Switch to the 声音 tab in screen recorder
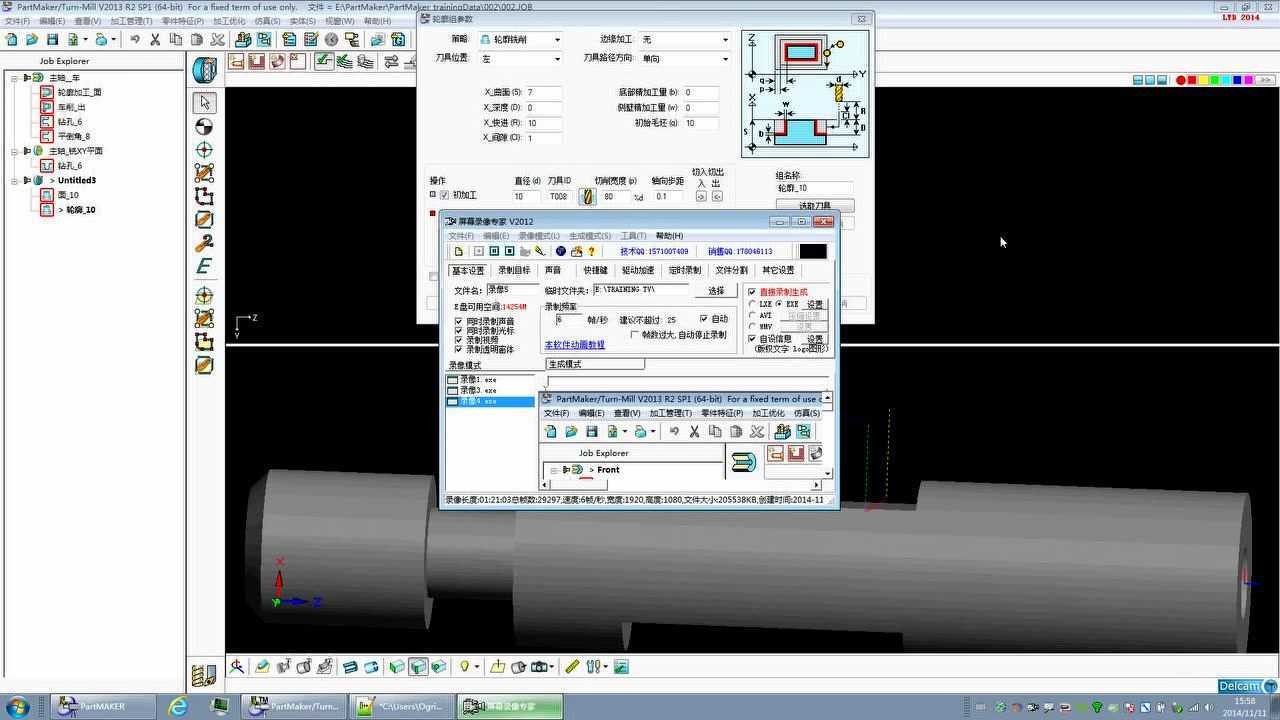 (554, 270)
